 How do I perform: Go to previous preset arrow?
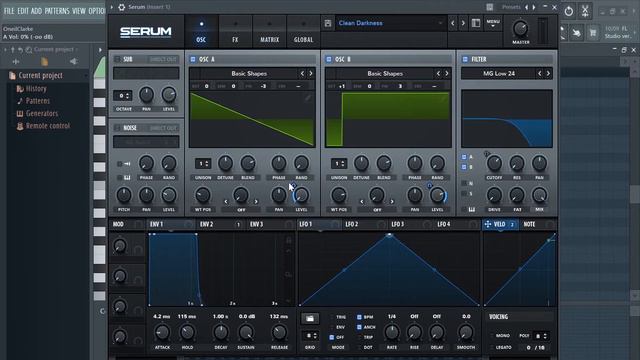(x=453, y=23)
